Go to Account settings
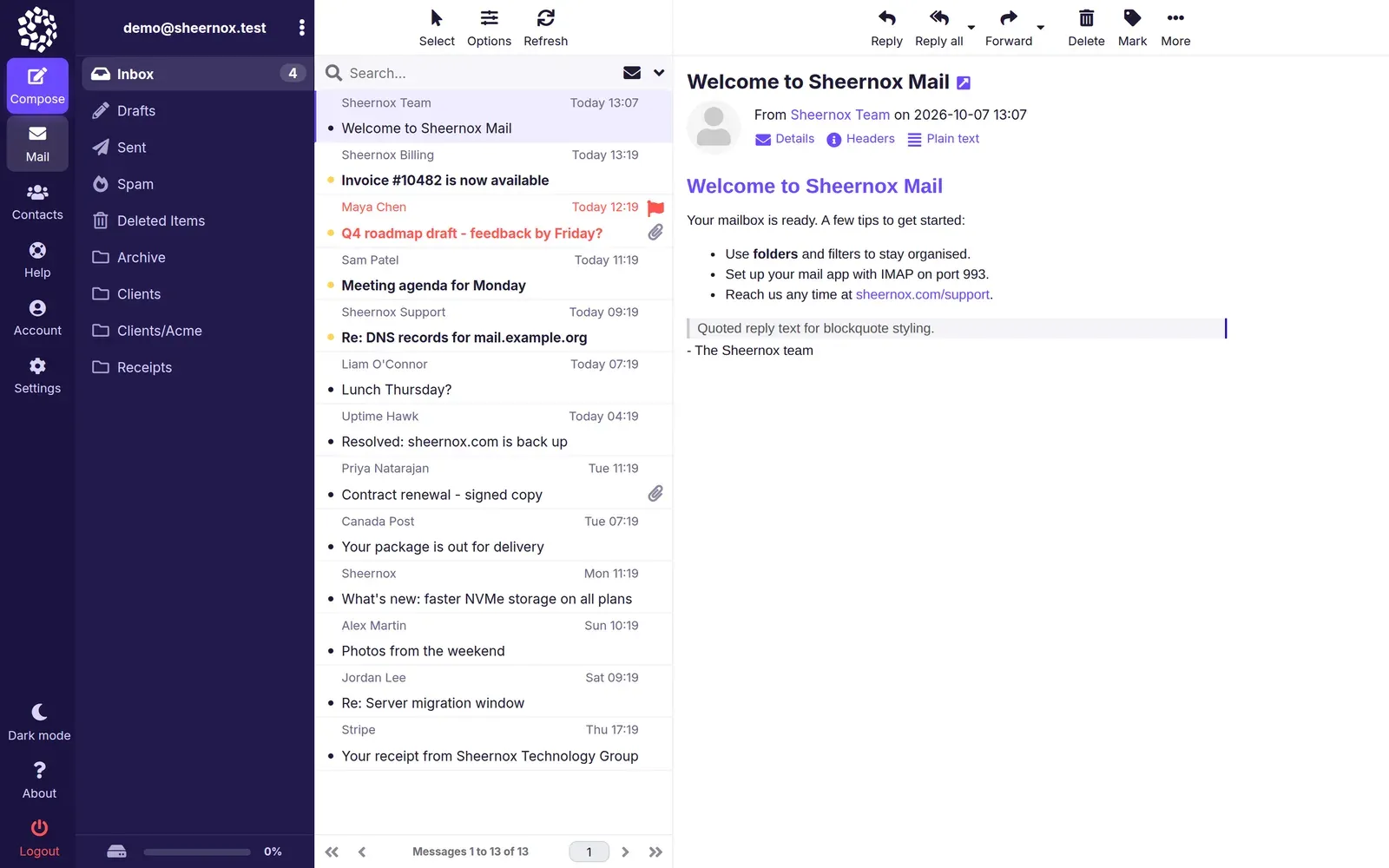Viewport: 1389px width, 868px height. pyautogui.click(x=37, y=318)
